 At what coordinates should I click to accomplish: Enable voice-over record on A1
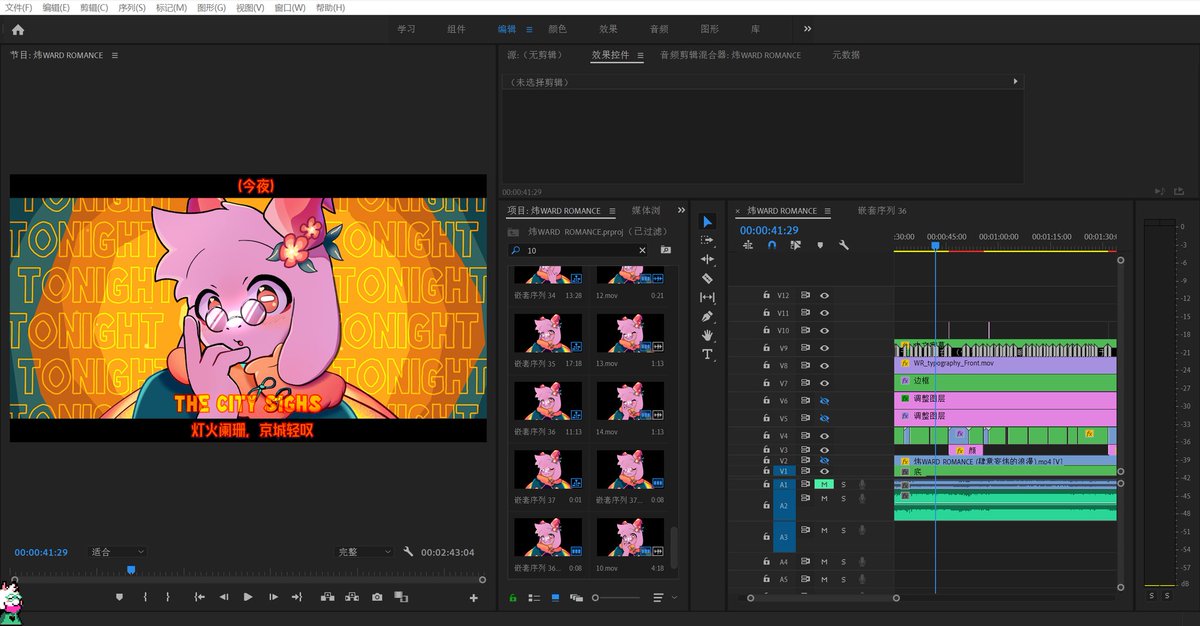[x=862, y=484]
